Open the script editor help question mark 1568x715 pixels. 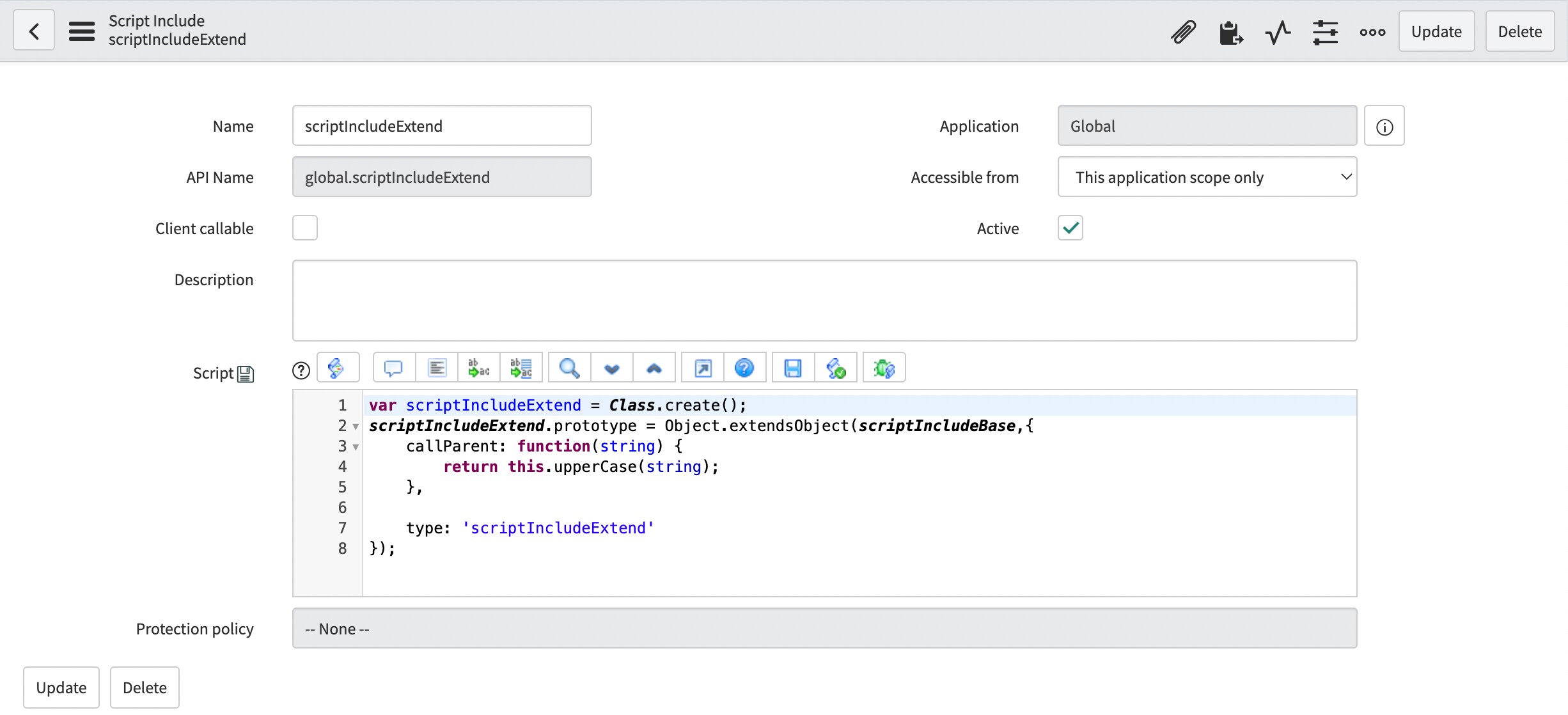[301, 370]
